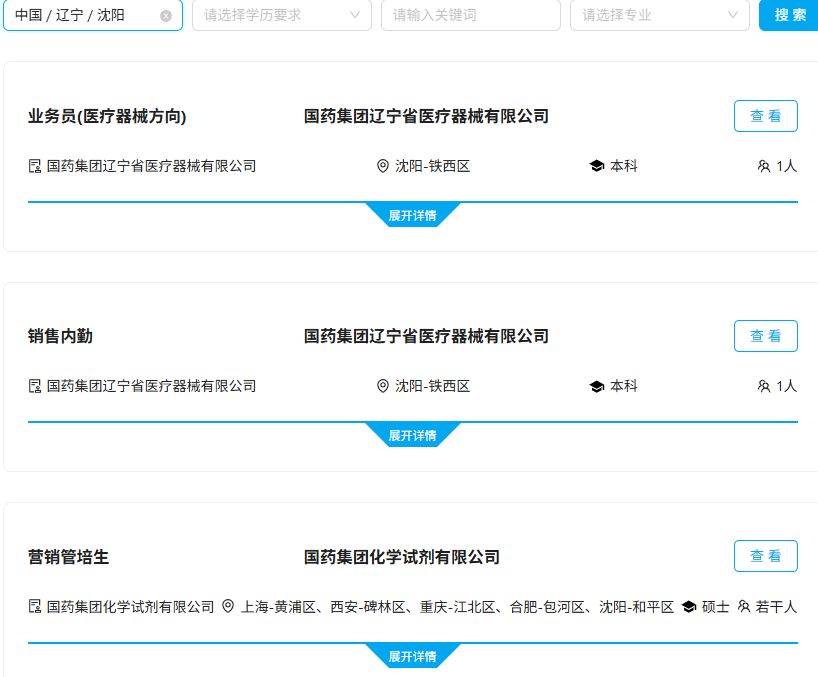Click graduation cap icon in 业务员 card
This screenshot has width=818, height=677.
[x=597, y=166]
